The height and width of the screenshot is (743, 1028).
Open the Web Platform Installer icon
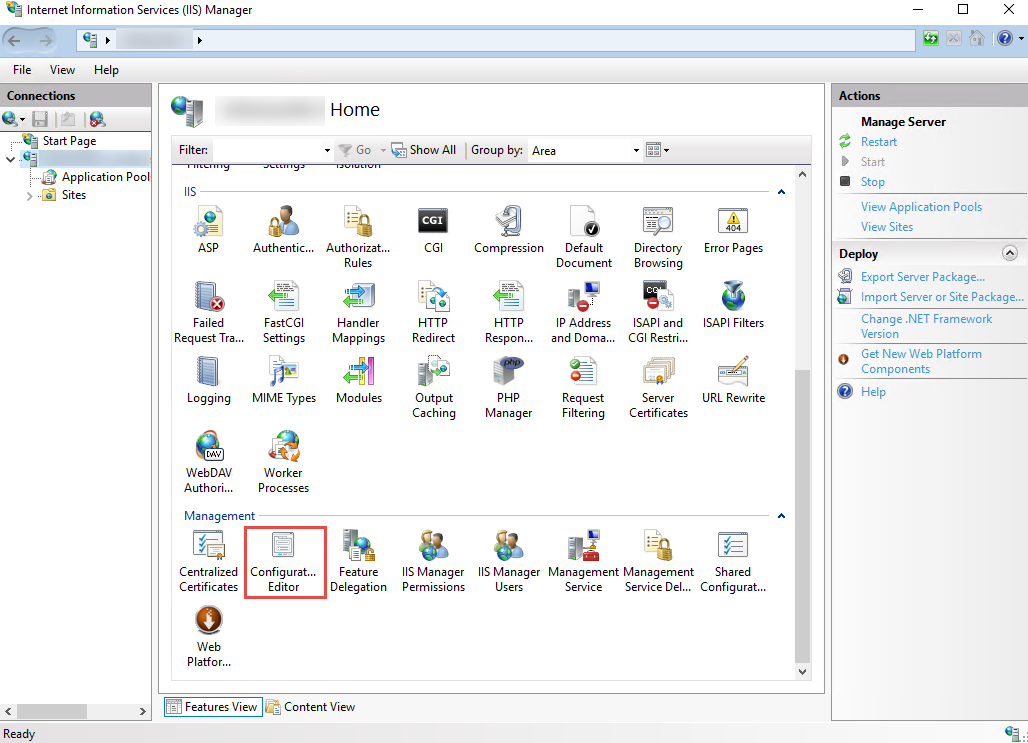coord(209,635)
